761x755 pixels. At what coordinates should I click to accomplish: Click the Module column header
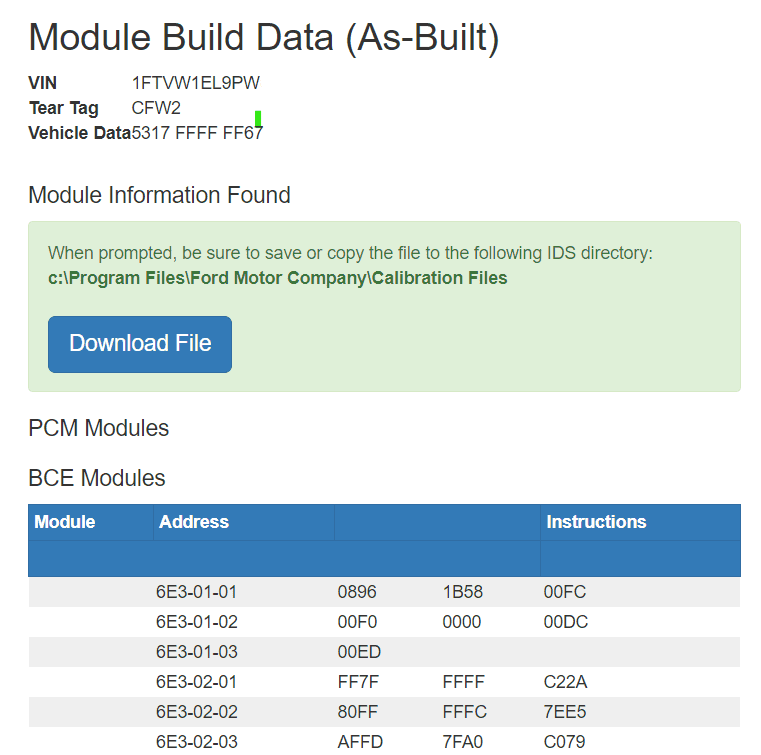pyautogui.click(x=65, y=522)
